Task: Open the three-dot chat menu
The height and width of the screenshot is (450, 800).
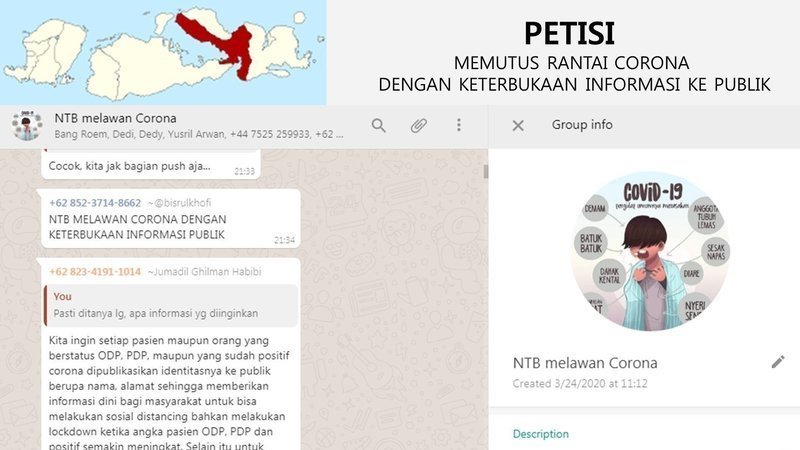Action: (x=459, y=125)
